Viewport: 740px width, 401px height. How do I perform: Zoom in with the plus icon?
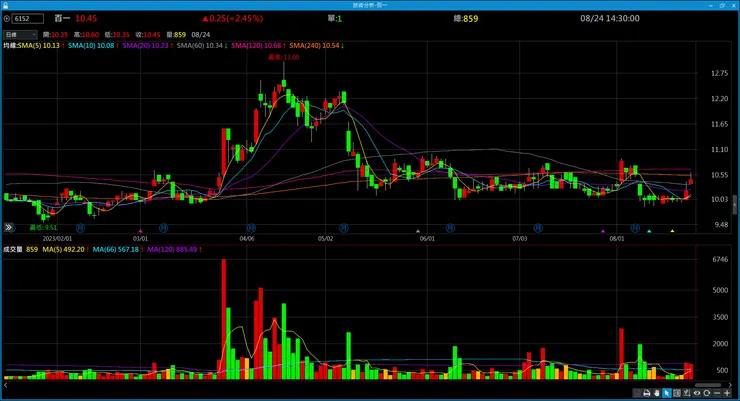(x=727, y=393)
